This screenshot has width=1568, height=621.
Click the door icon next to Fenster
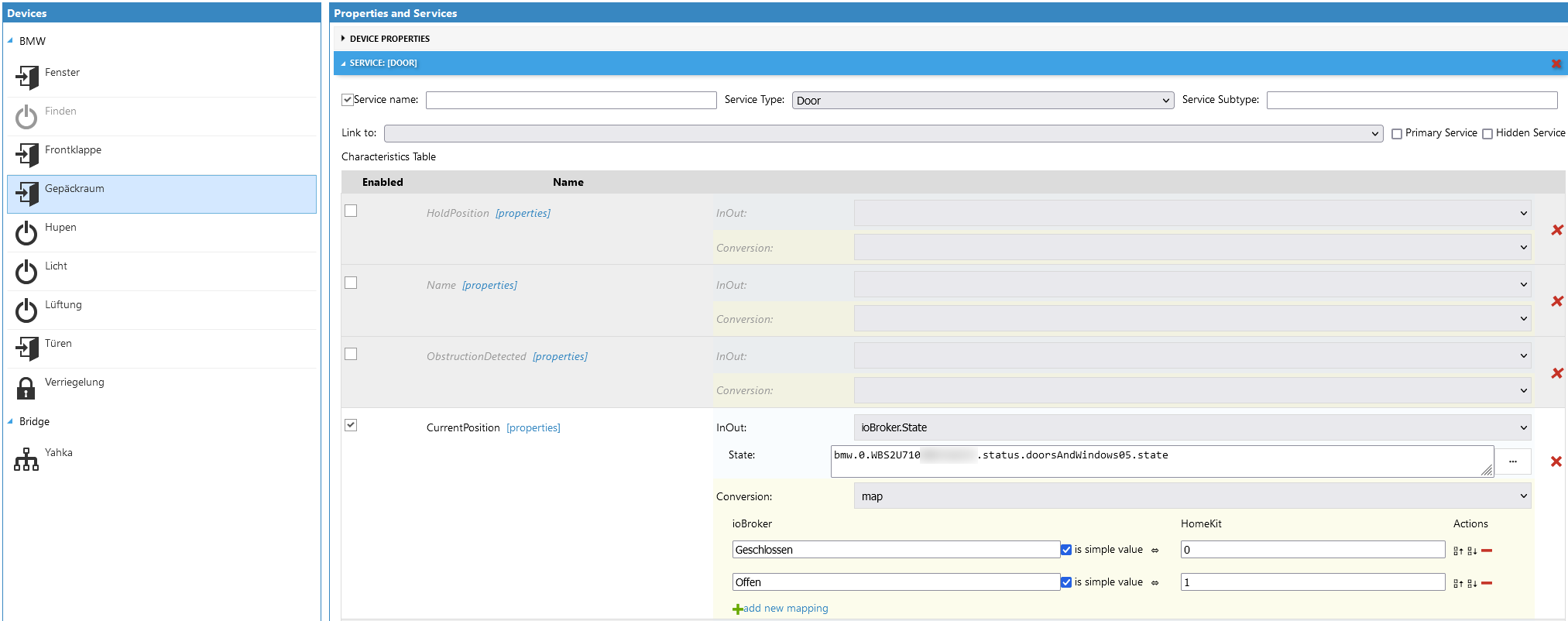pyautogui.click(x=27, y=77)
